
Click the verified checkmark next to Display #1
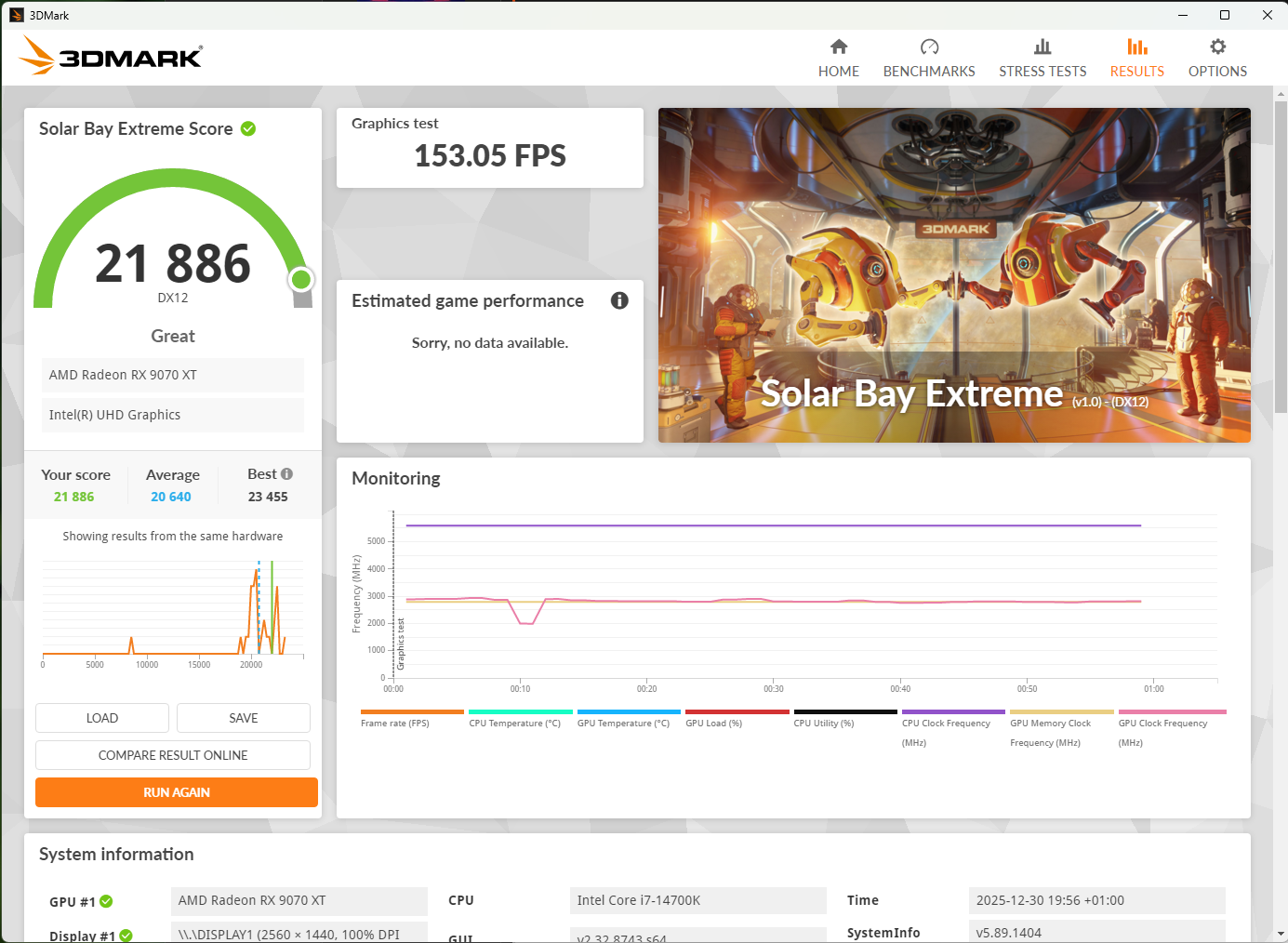point(127,936)
